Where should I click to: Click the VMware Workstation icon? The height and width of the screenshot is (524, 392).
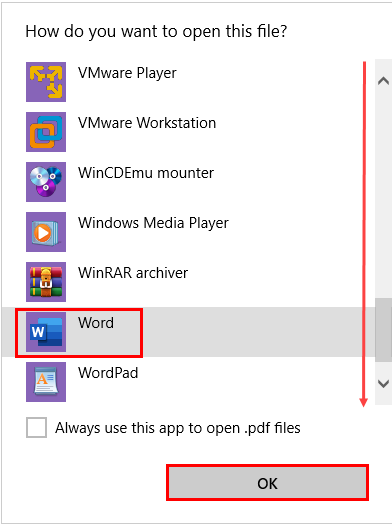point(46,132)
